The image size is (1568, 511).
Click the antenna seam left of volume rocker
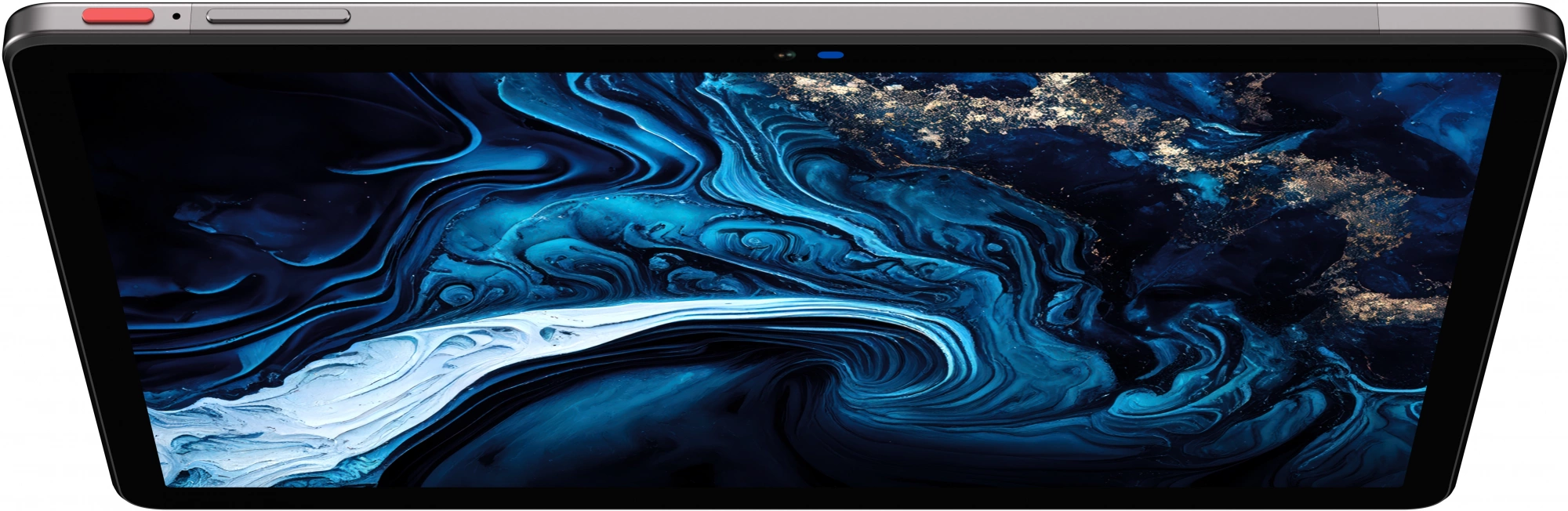(191, 17)
